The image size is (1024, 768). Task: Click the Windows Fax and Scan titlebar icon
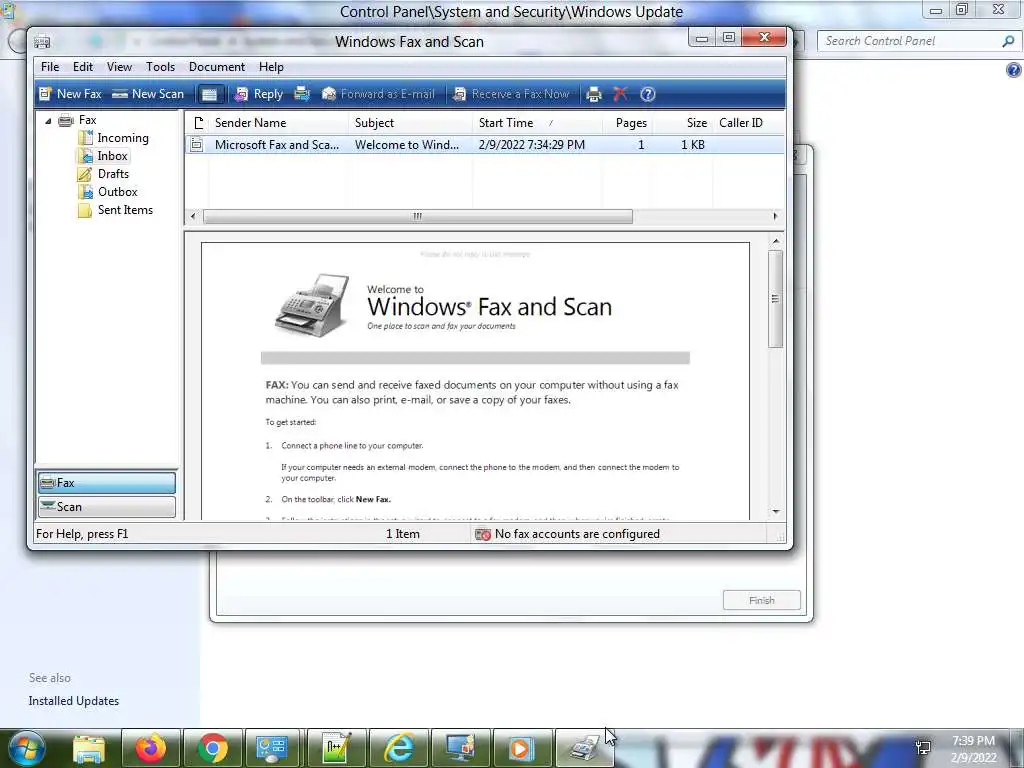pyautogui.click(x=42, y=42)
